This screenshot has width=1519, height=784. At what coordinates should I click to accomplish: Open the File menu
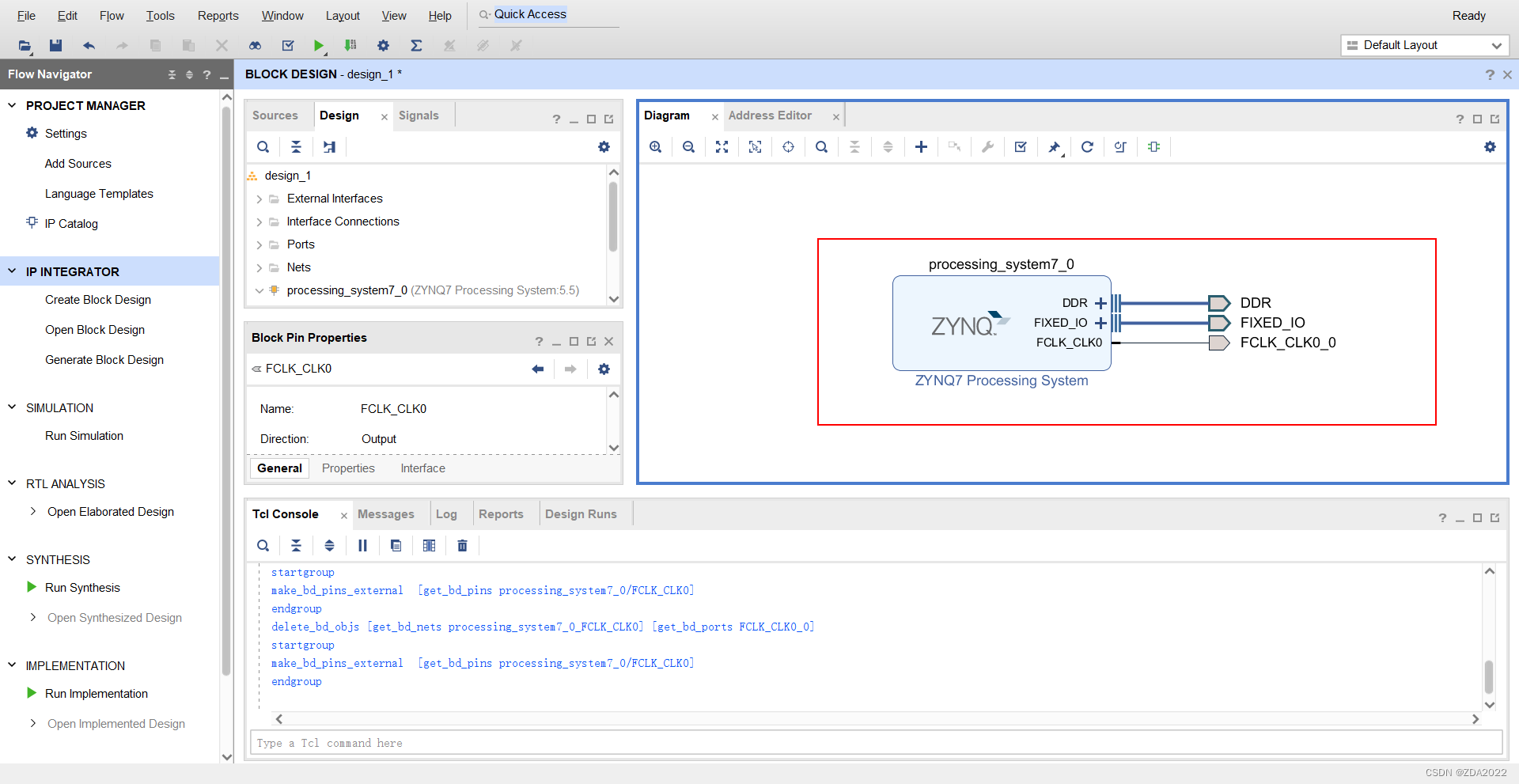[26, 16]
